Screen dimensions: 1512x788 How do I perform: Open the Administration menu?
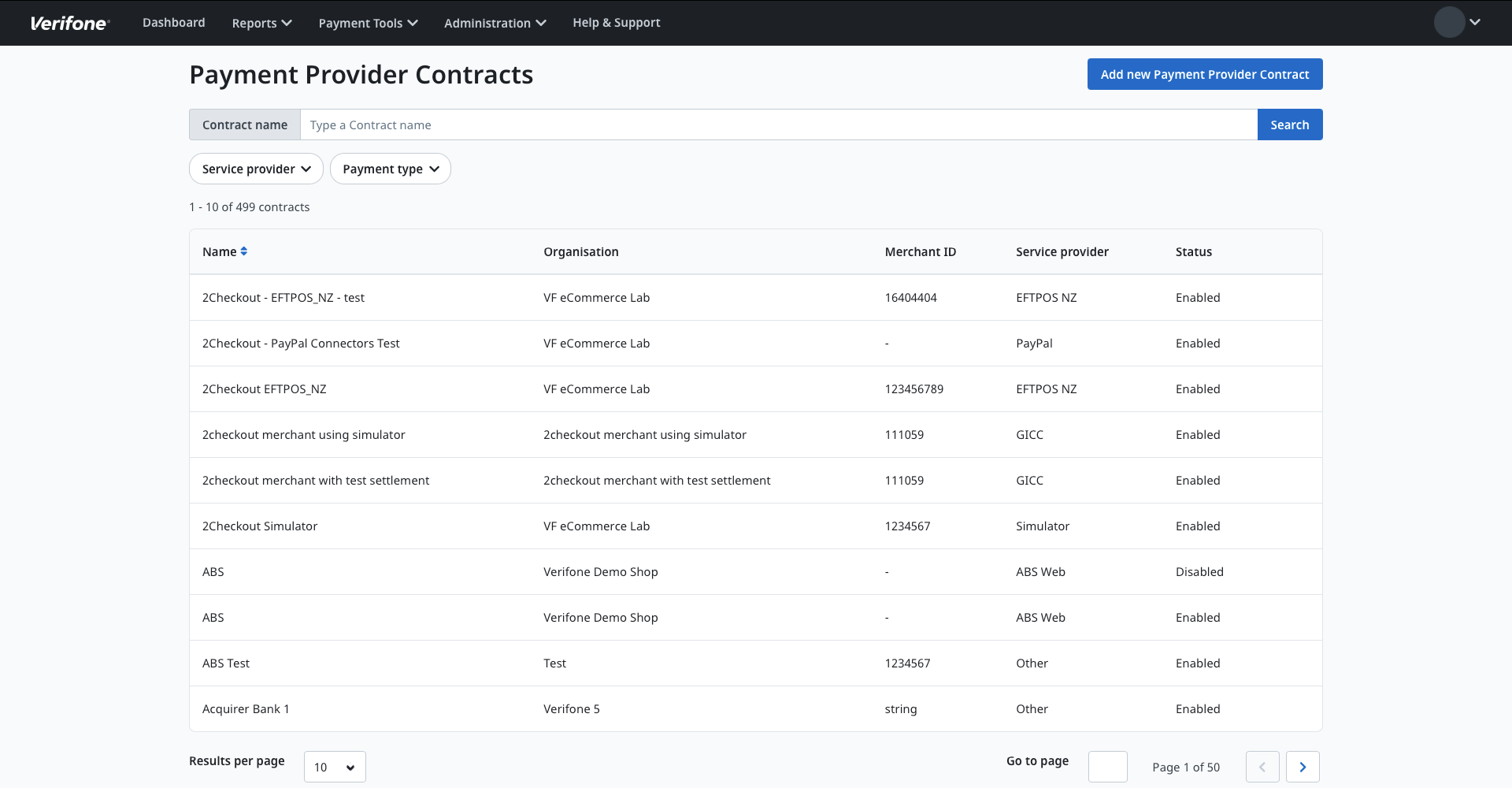tap(495, 23)
